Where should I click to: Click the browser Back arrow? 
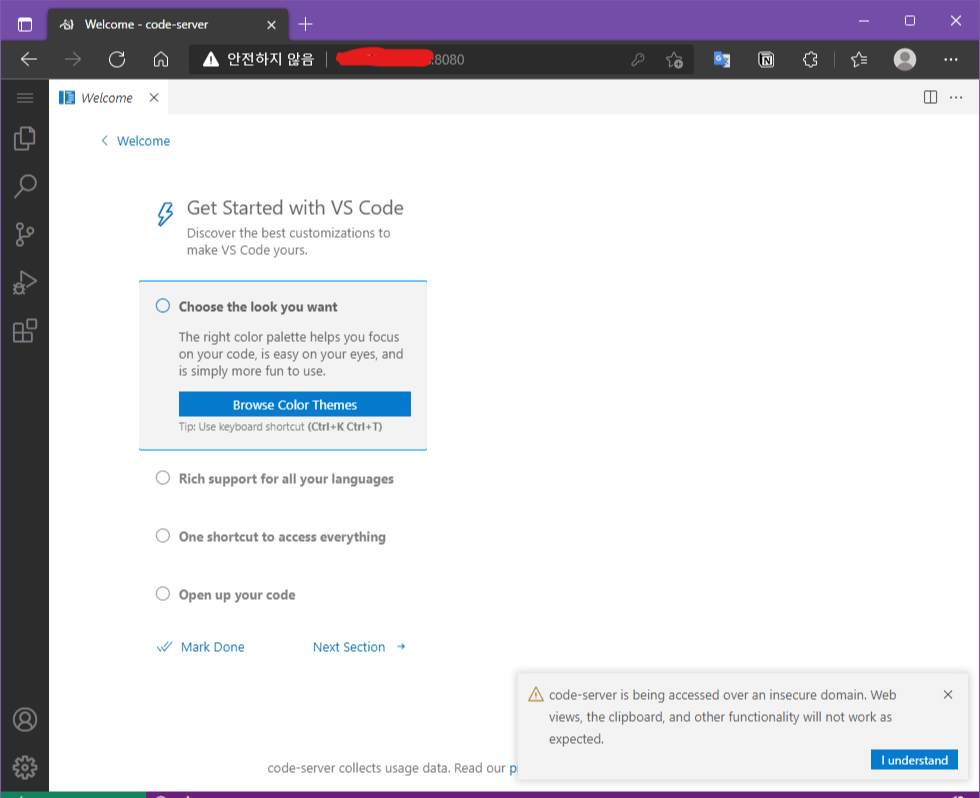pos(29,59)
